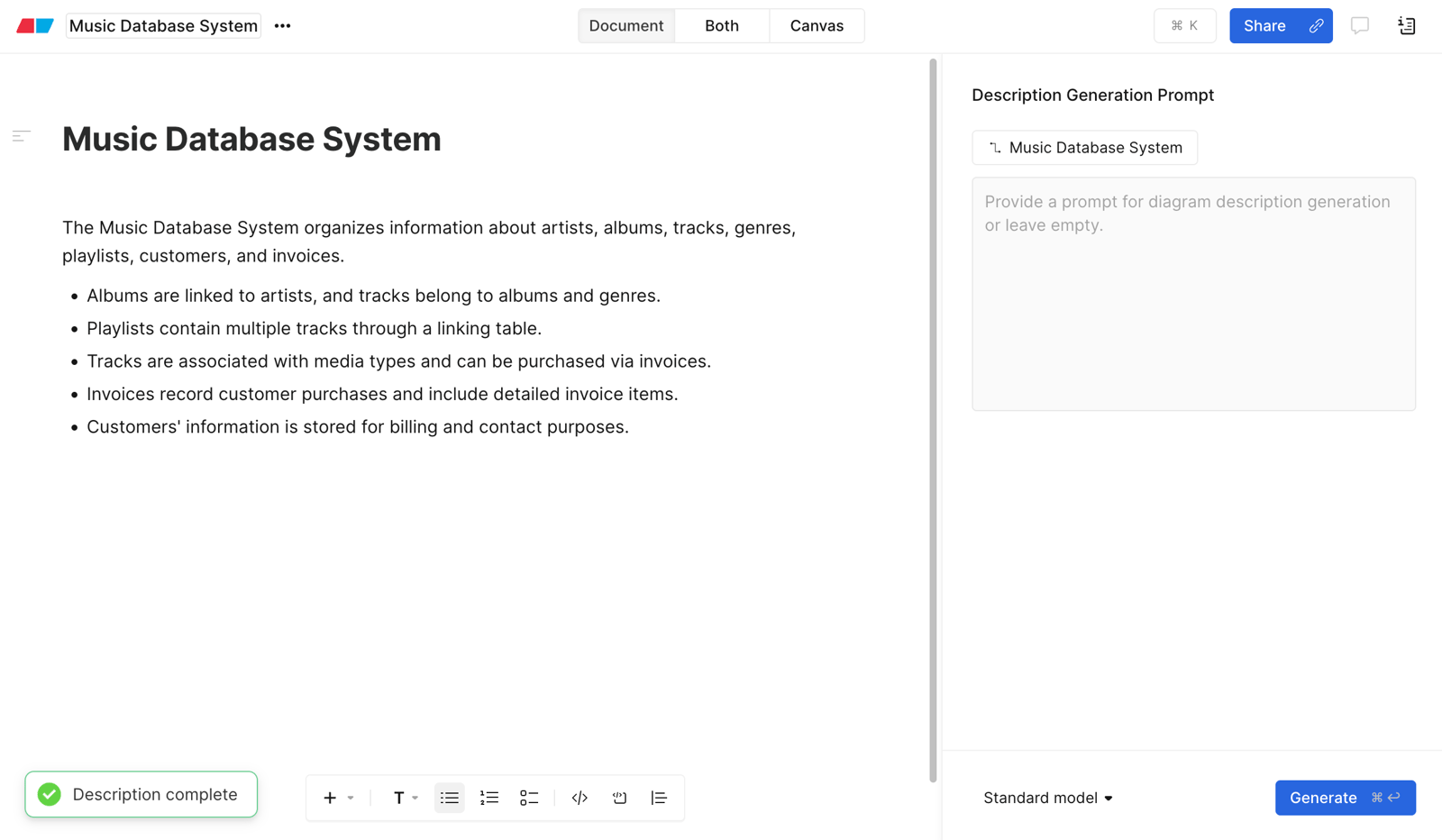Apply numbered list formatting
The height and width of the screenshot is (840, 1442).
[489, 798]
